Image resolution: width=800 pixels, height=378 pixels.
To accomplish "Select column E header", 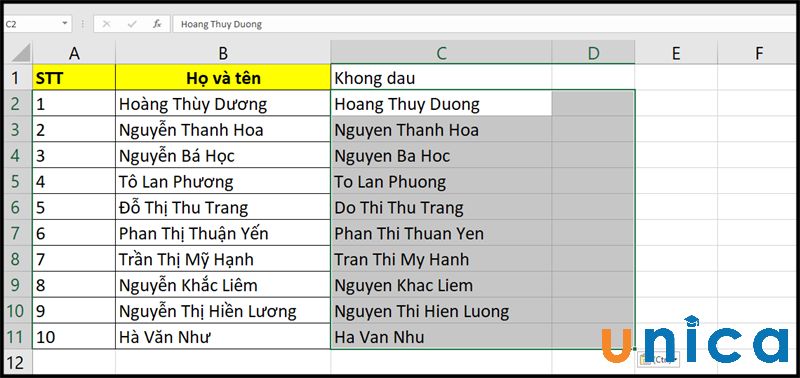I will pos(676,53).
